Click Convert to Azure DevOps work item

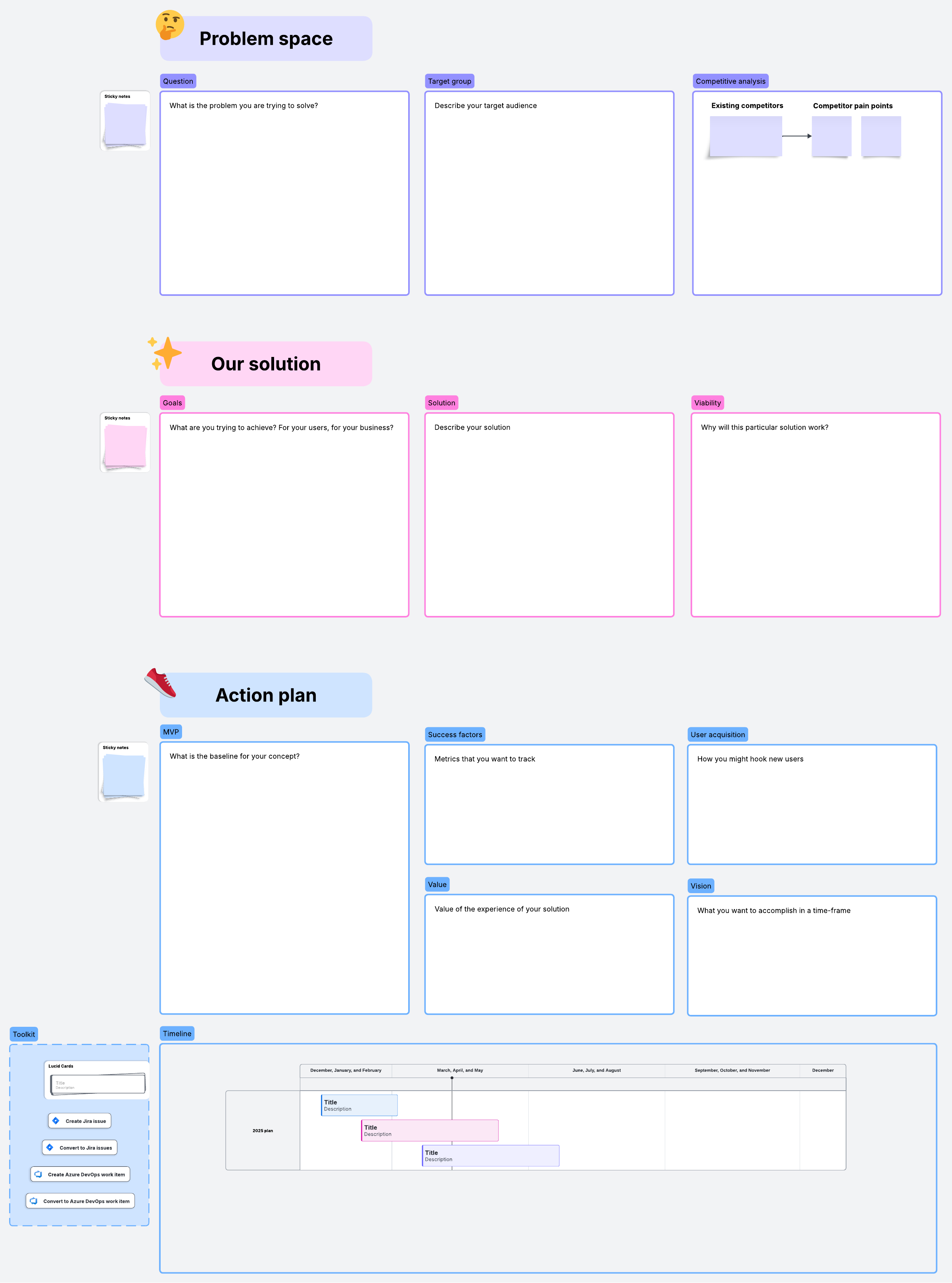point(80,1201)
